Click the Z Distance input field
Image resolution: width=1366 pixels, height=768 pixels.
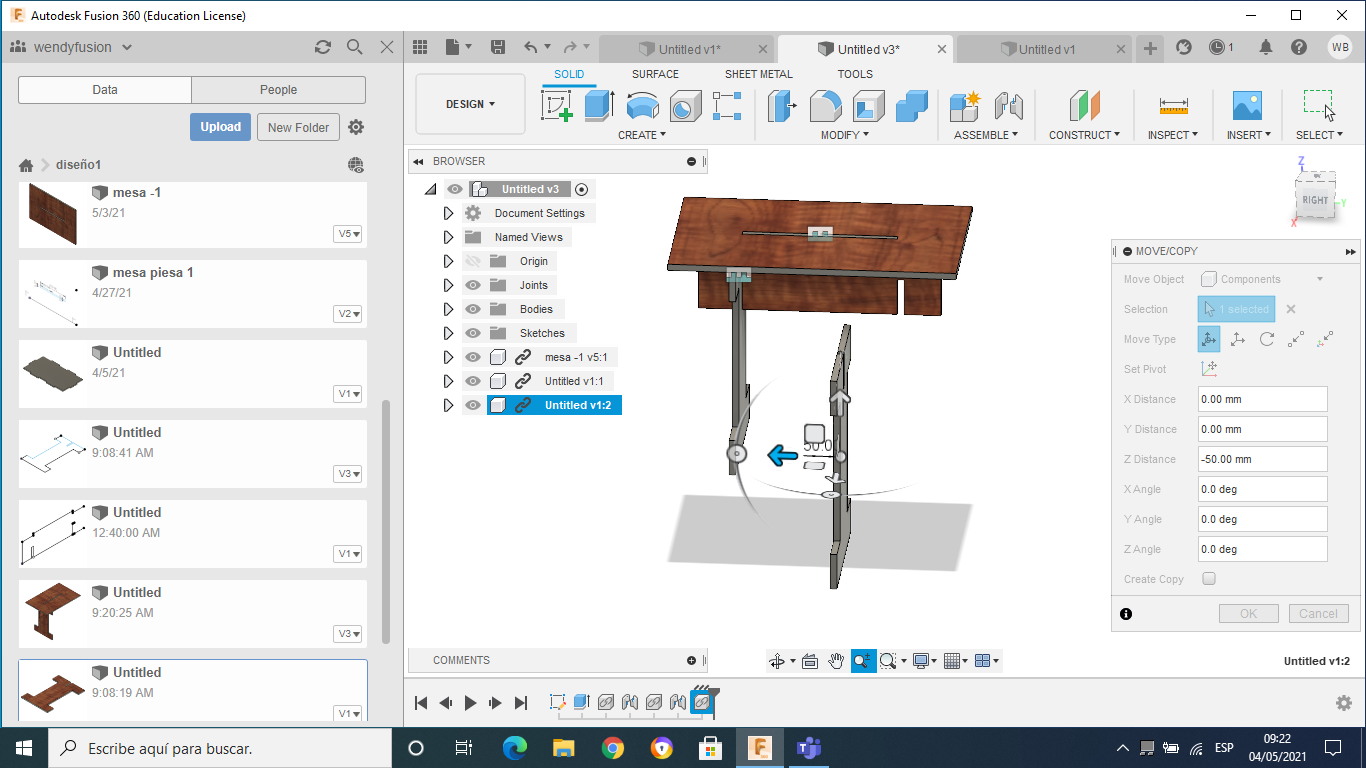[1262, 459]
